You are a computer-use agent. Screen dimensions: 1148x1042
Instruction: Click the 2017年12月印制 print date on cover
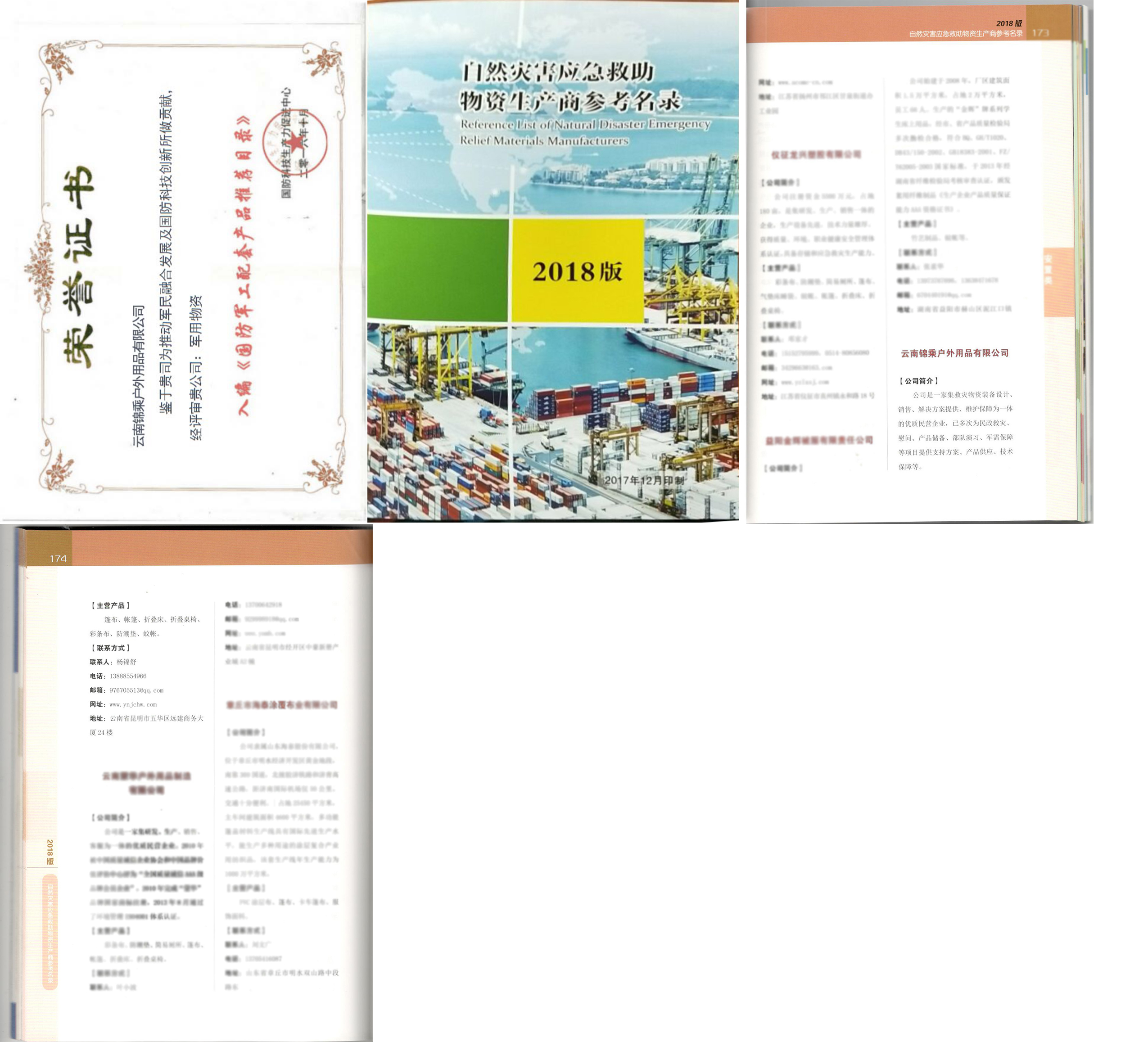(x=643, y=480)
